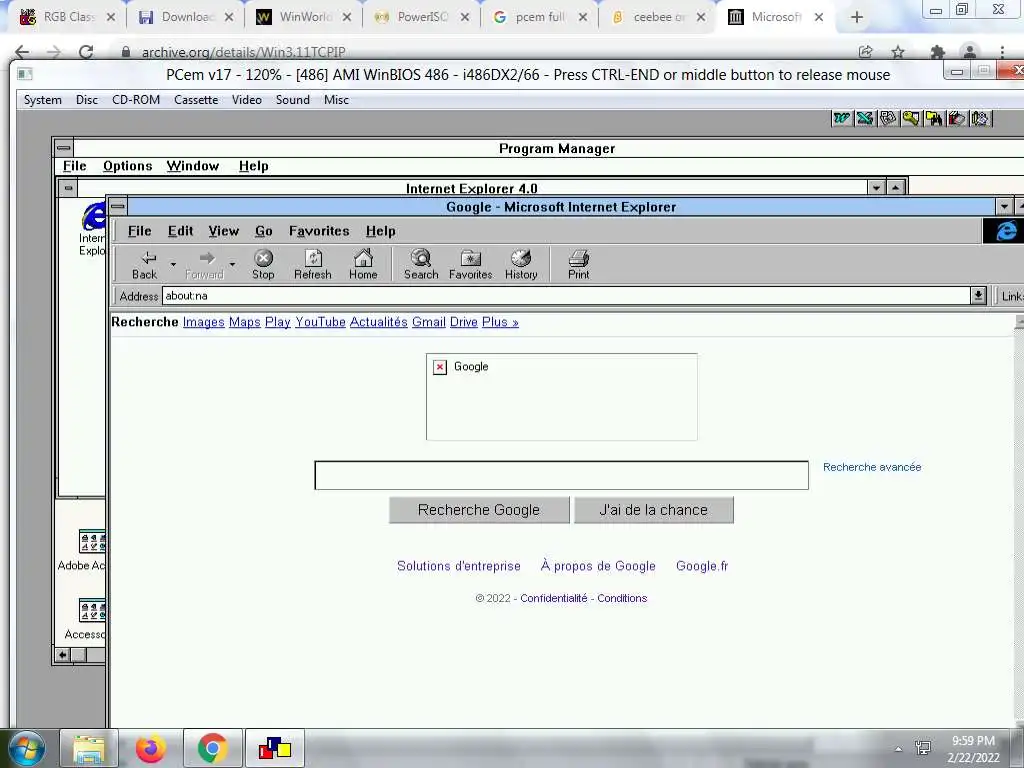This screenshot has width=1024, height=768.
Task: Click minimize arrow on Google IE title bar
Action: click(x=1004, y=207)
